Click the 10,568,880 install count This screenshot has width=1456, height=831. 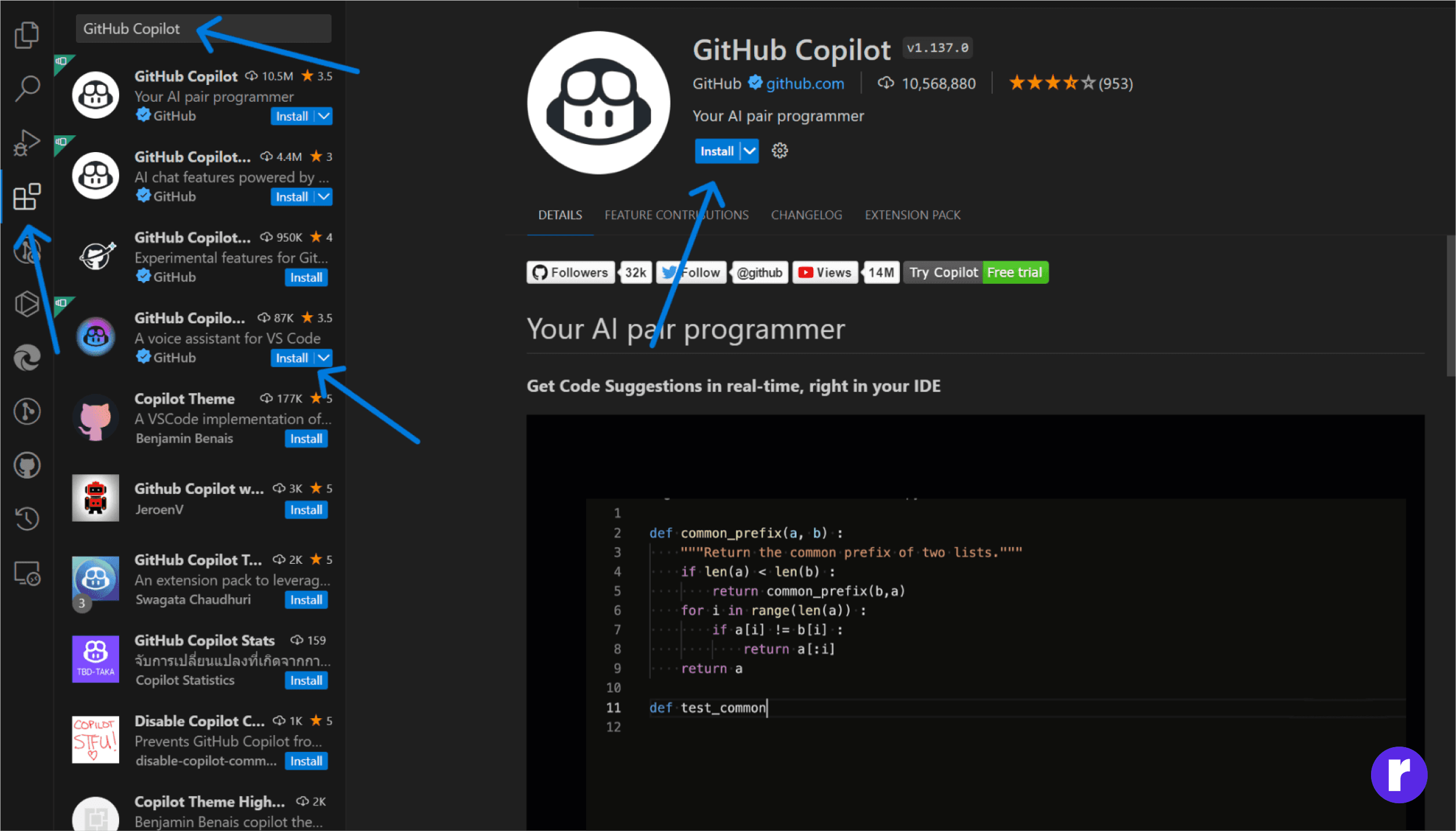(x=938, y=83)
